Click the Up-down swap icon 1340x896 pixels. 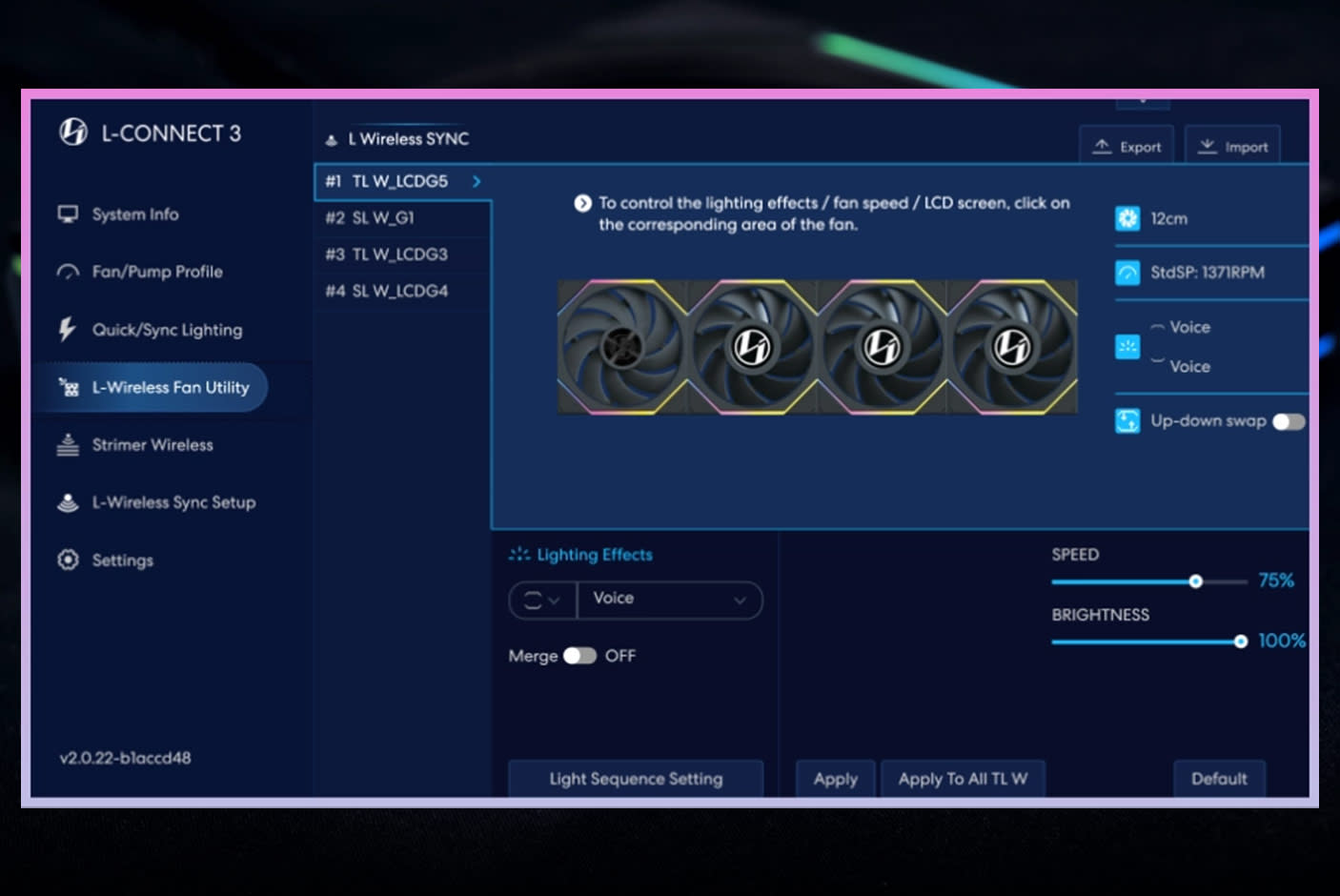click(x=1127, y=421)
